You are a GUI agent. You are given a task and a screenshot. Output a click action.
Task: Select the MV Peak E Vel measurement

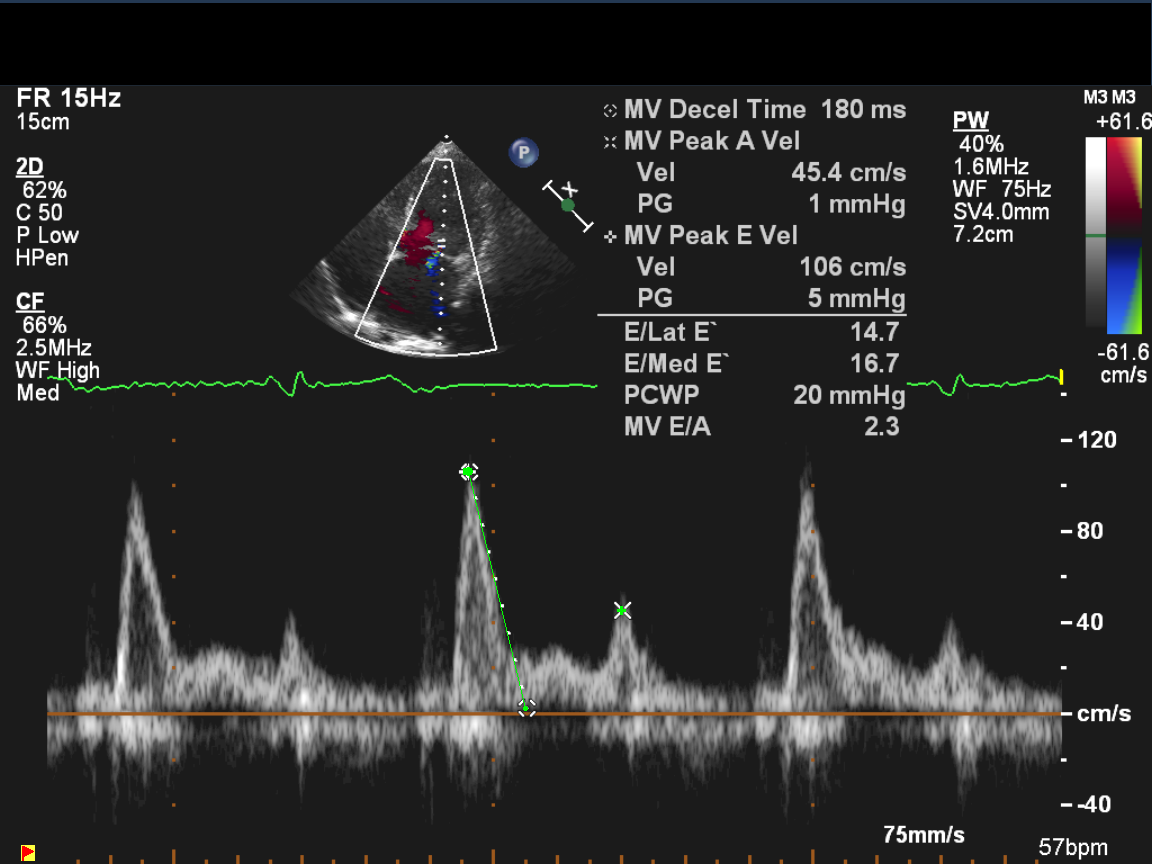[x=710, y=235]
